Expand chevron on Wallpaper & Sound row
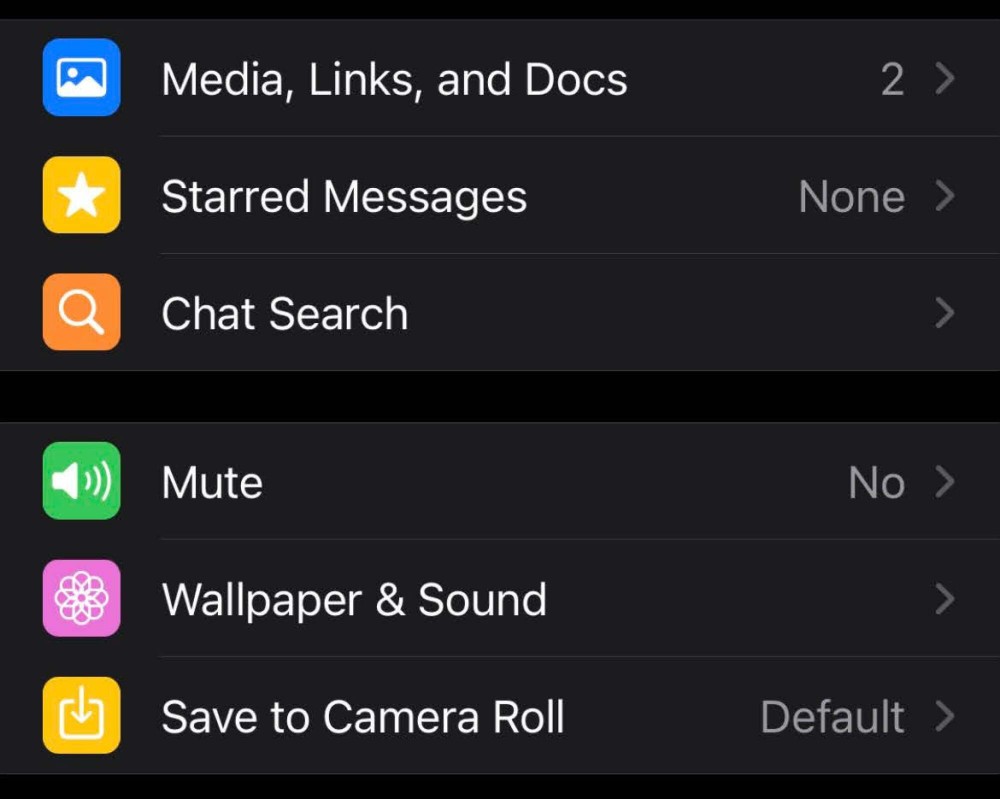 945,599
